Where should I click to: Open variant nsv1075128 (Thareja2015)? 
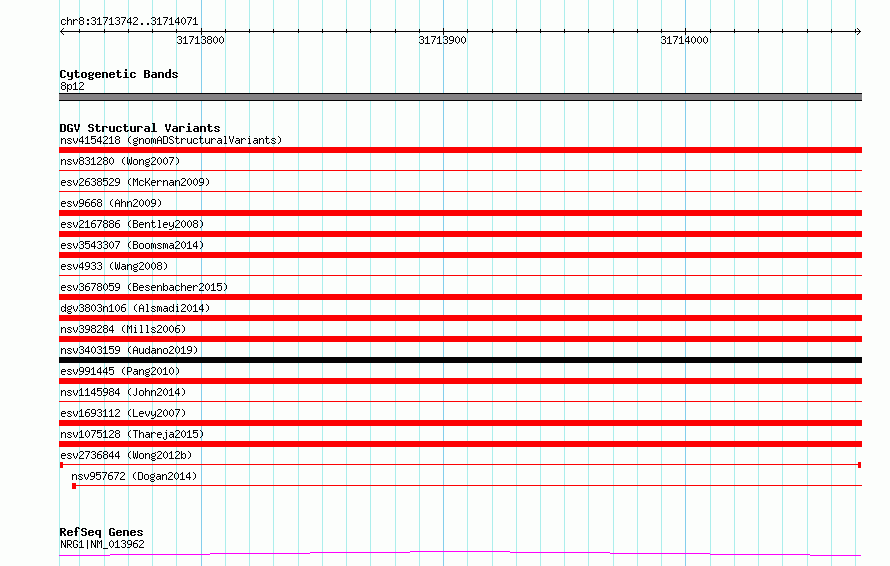pyautogui.click(x=132, y=434)
